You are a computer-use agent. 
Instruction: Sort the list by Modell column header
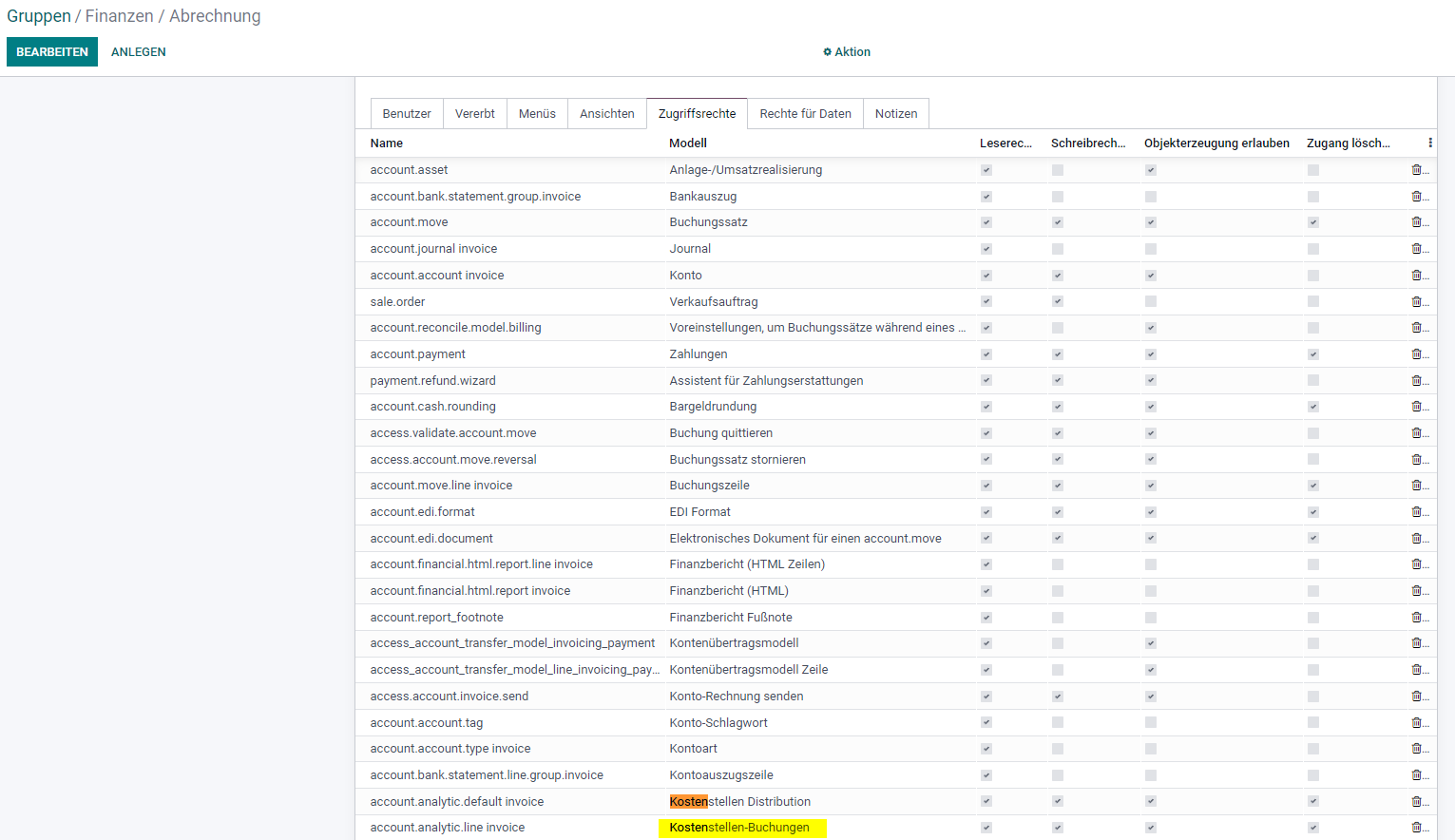tap(688, 143)
